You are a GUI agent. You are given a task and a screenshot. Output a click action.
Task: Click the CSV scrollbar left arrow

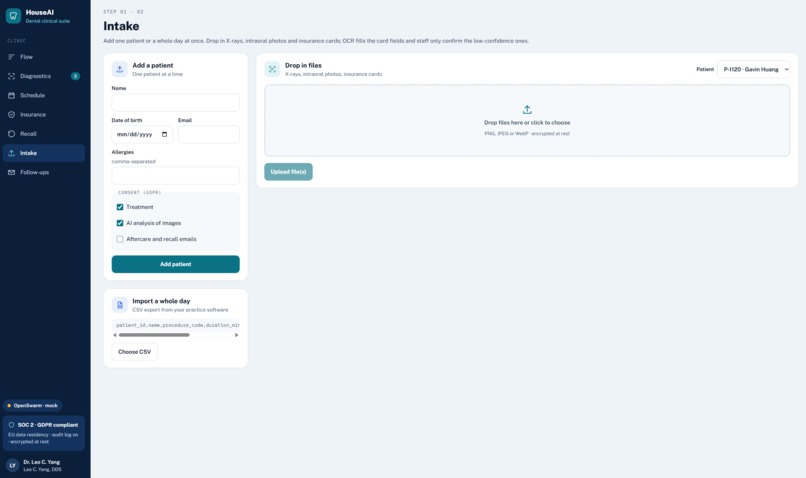115,335
